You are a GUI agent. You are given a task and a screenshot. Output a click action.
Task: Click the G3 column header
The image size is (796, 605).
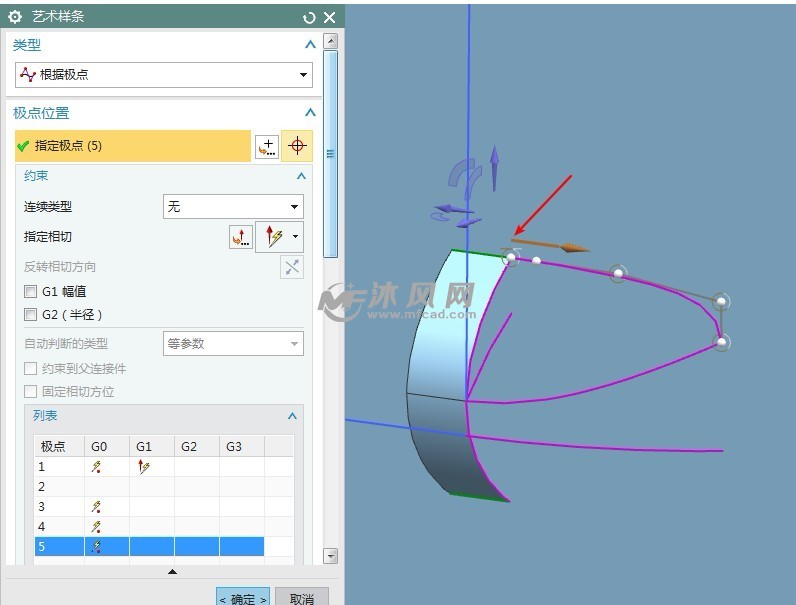tap(242, 446)
